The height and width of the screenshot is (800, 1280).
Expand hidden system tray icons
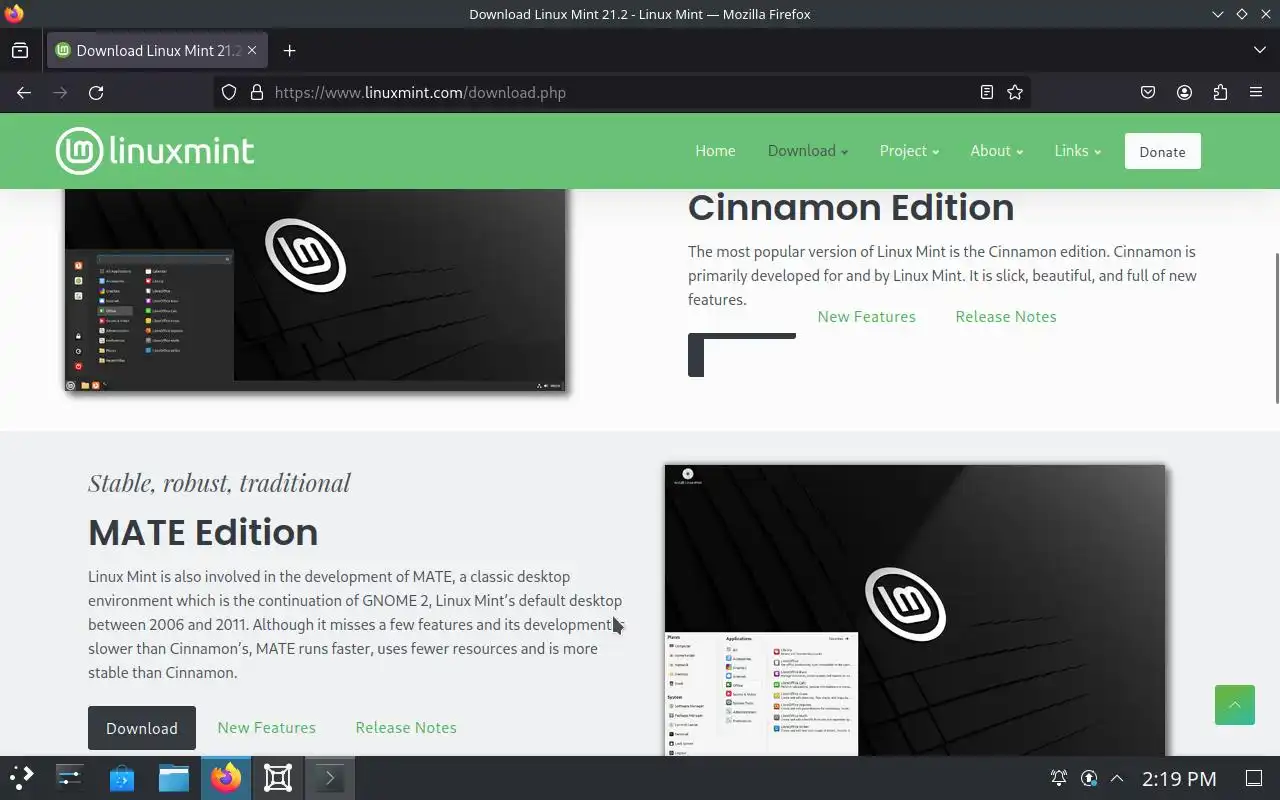click(x=1117, y=778)
